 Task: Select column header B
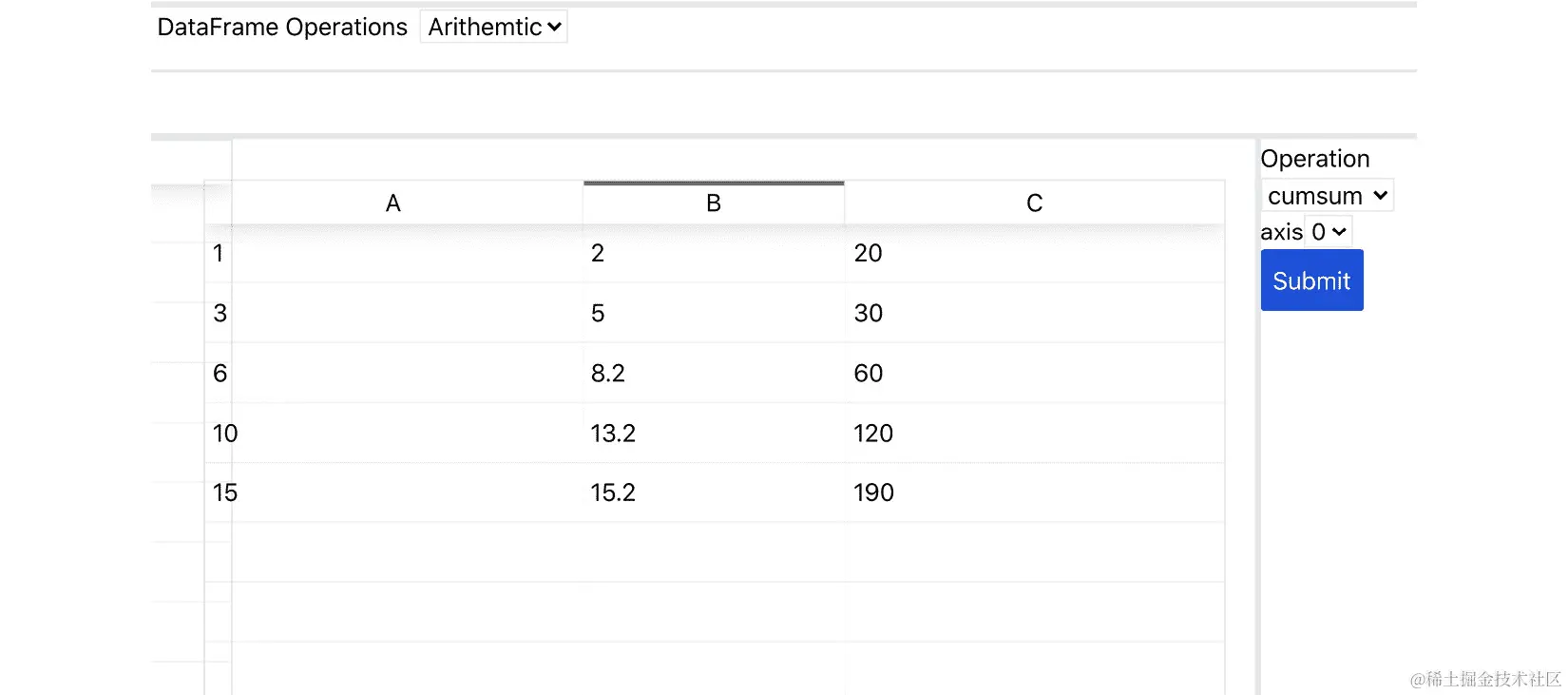tap(714, 203)
